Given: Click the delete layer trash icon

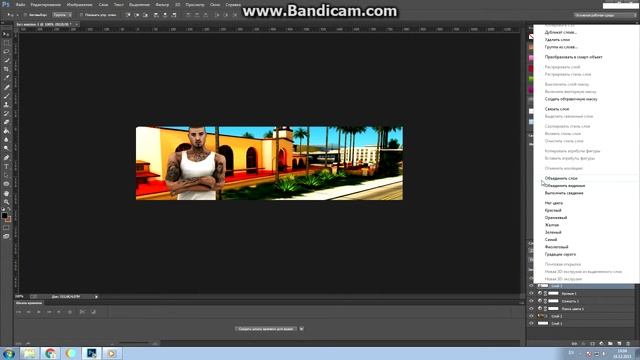Looking at the screenshot, I should (x=628, y=344).
